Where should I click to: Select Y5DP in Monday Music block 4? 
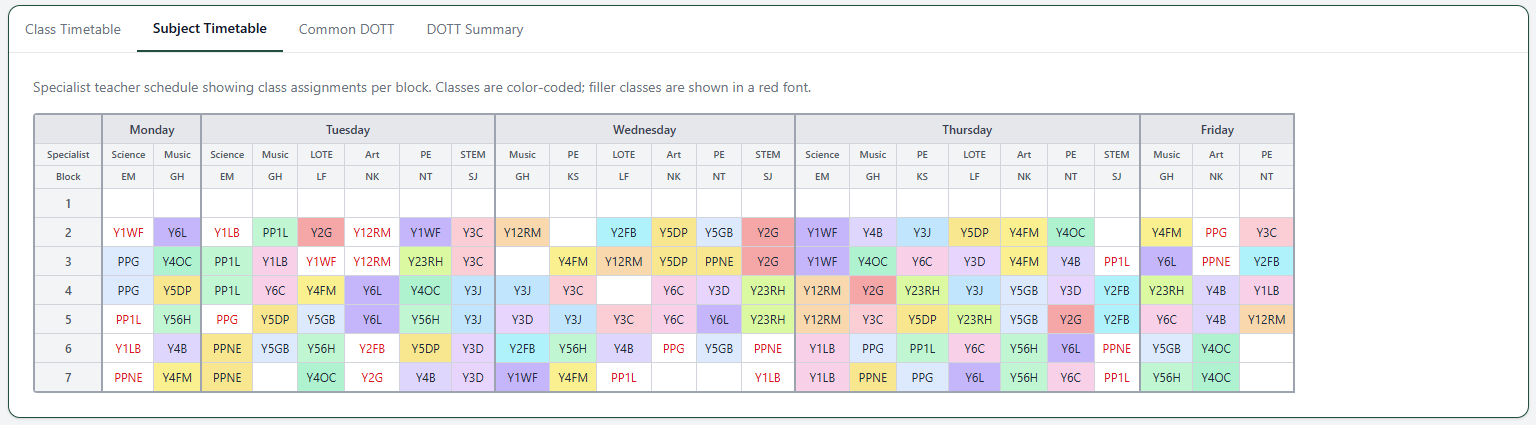177,291
